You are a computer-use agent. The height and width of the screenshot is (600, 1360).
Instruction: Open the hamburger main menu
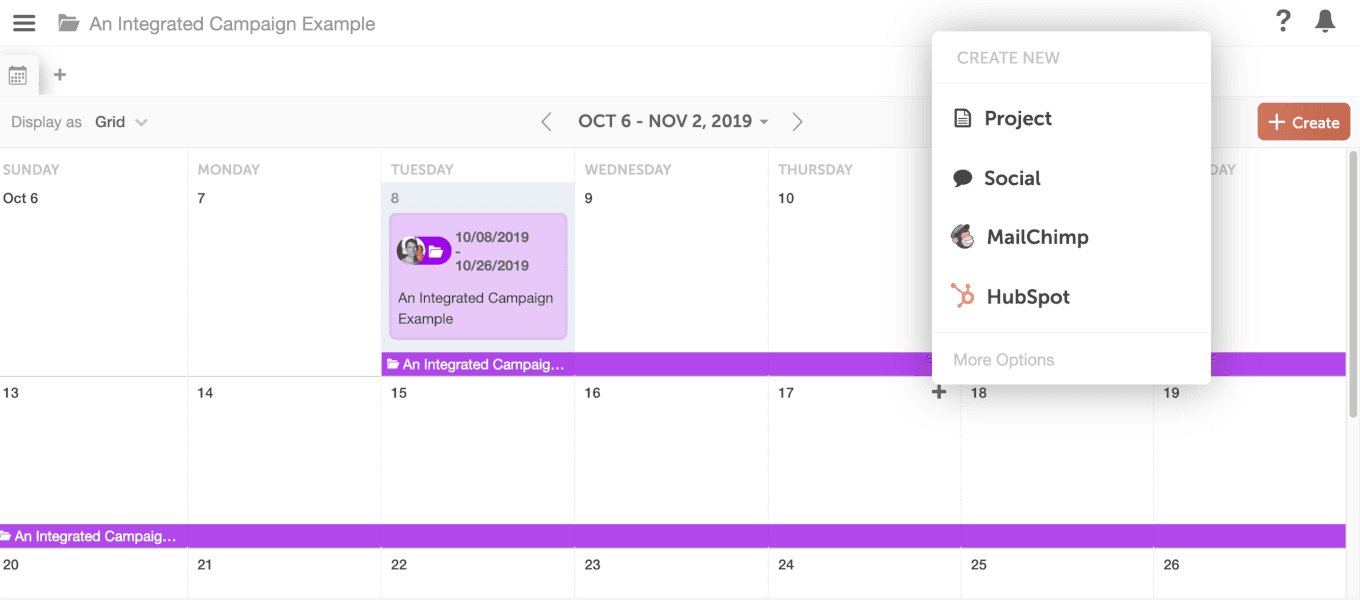[24, 23]
